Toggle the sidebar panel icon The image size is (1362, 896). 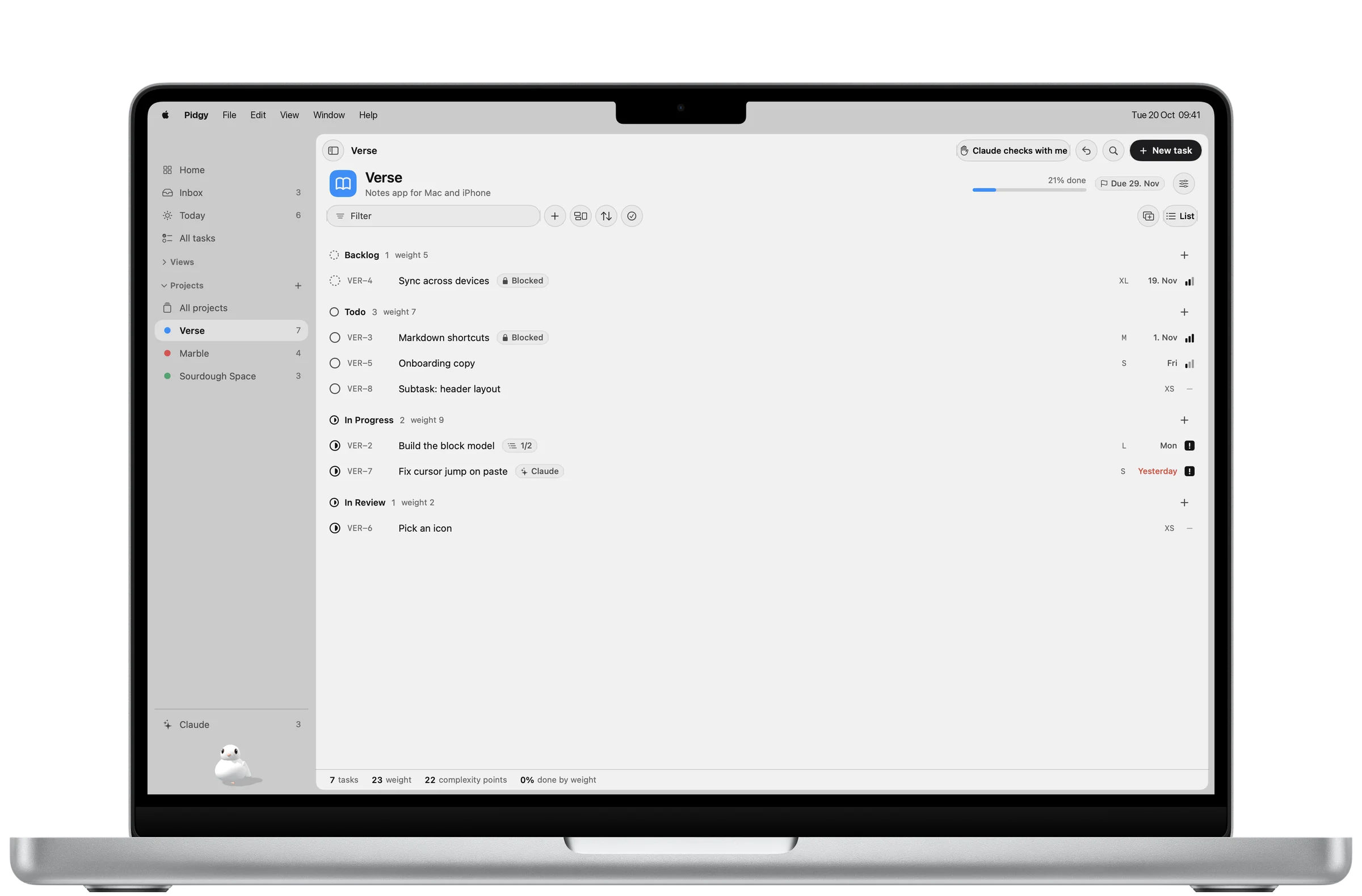click(333, 150)
